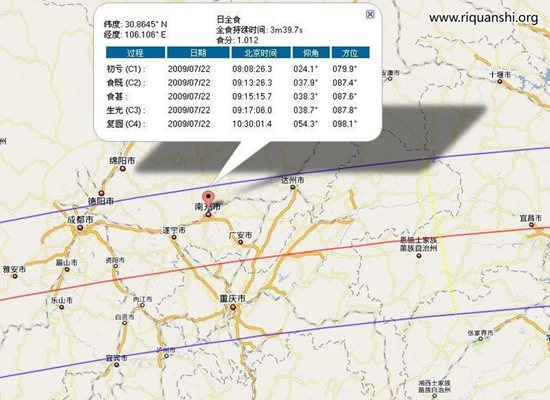Viewport: 550px width, 400px height.
Task: Select the Mianyang city marker
Action: tap(122, 169)
